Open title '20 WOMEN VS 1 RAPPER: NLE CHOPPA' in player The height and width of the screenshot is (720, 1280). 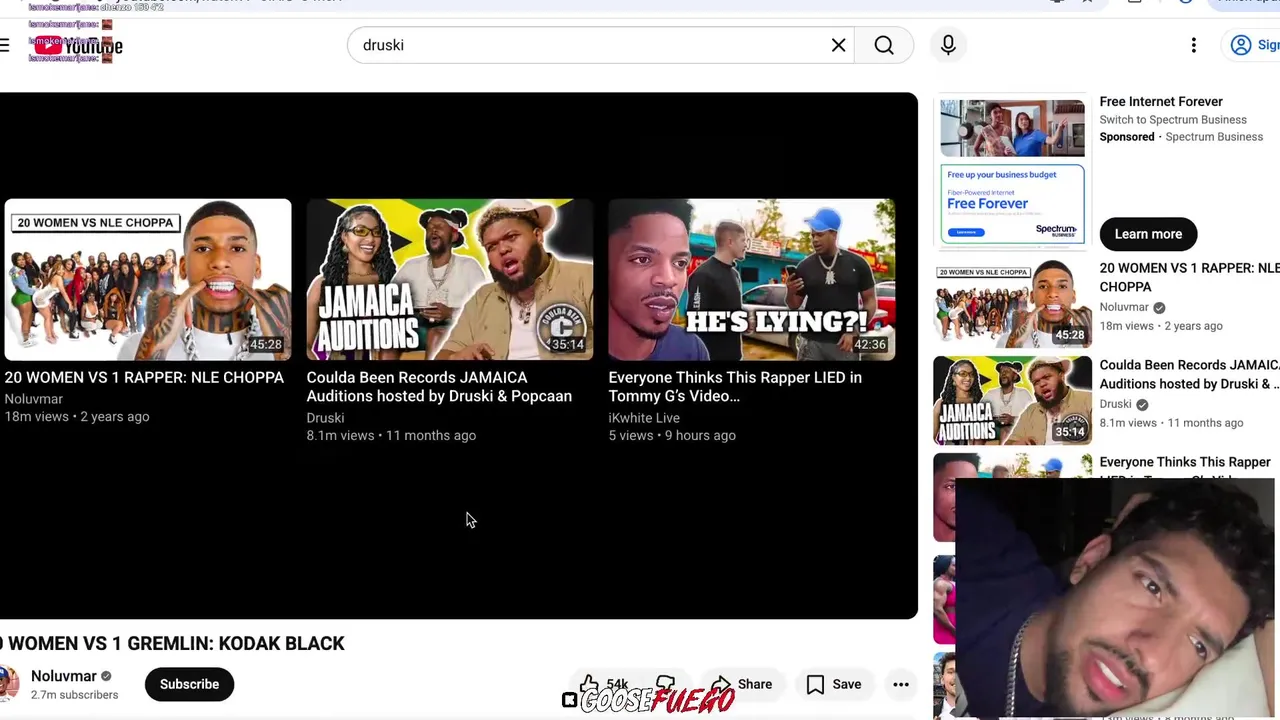pos(144,377)
